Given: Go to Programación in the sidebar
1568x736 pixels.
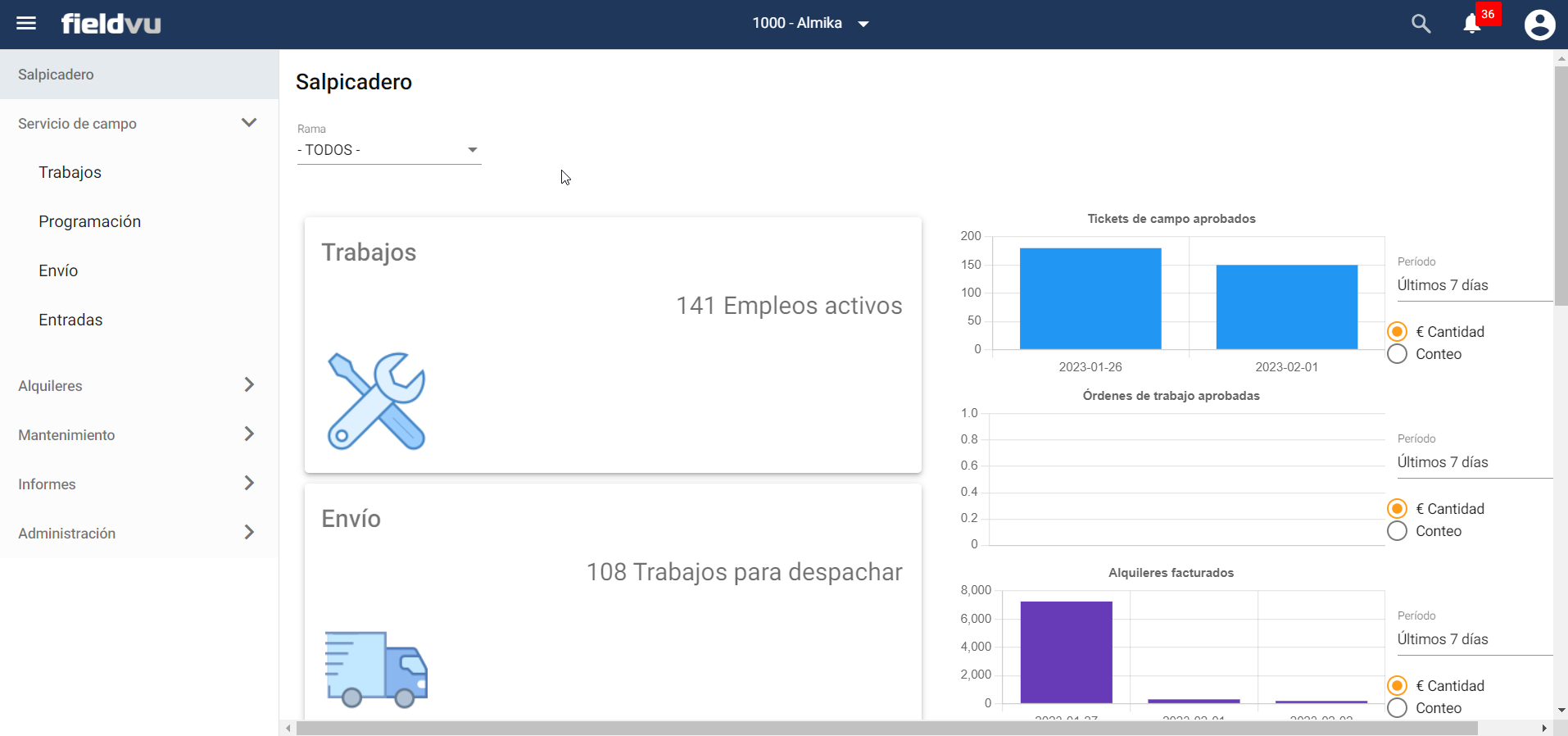Looking at the screenshot, I should click(x=90, y=221).
